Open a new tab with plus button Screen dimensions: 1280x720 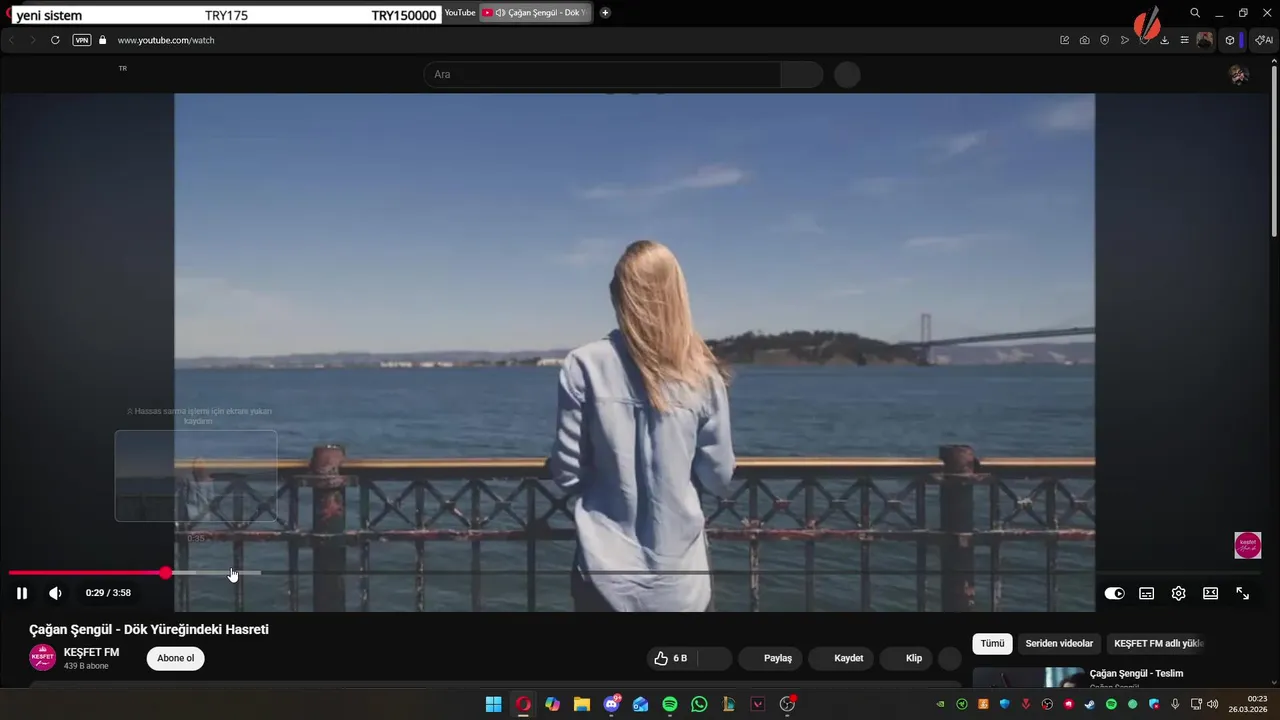(x=605, y=13)
